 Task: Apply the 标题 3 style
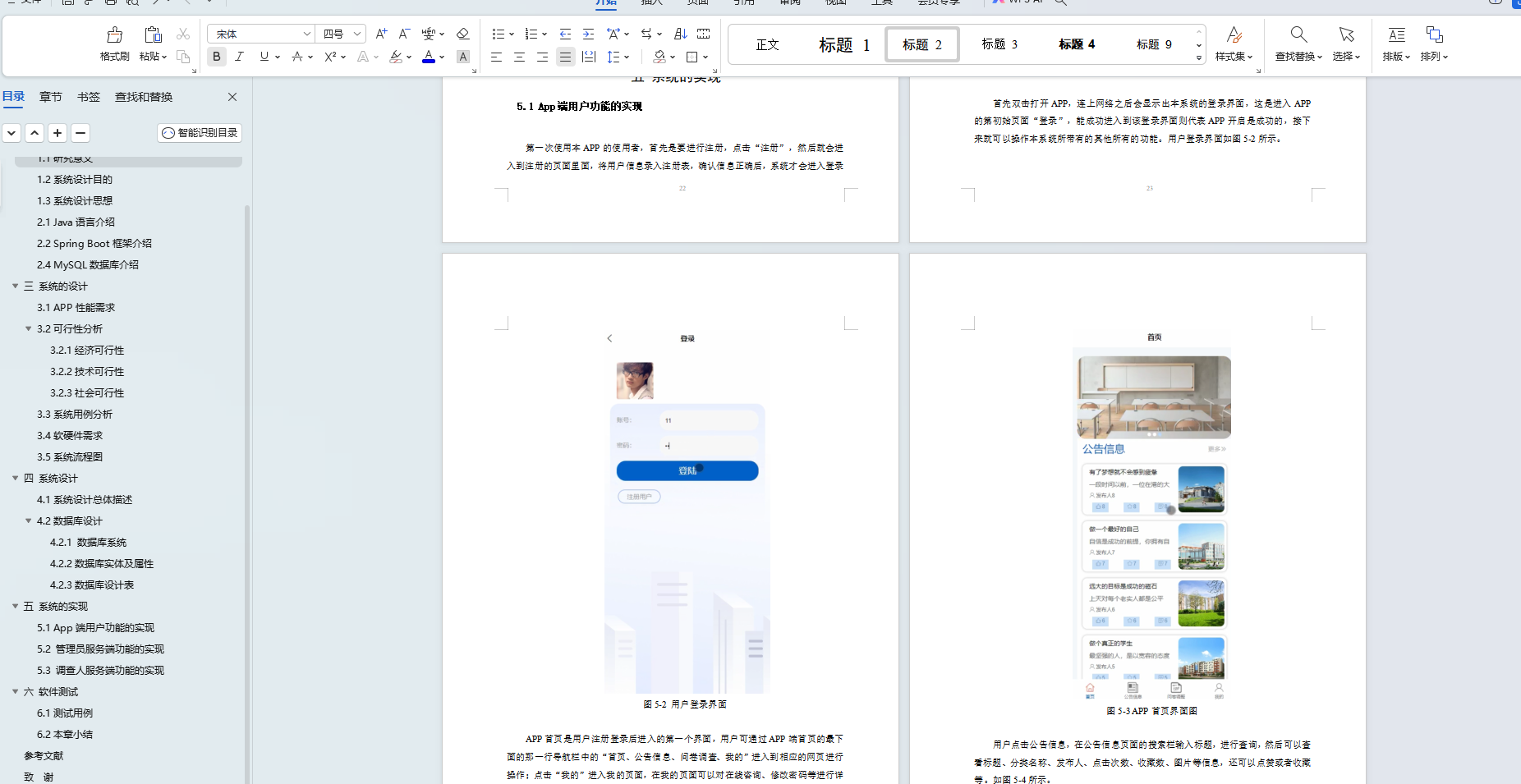tap(999, 44)
